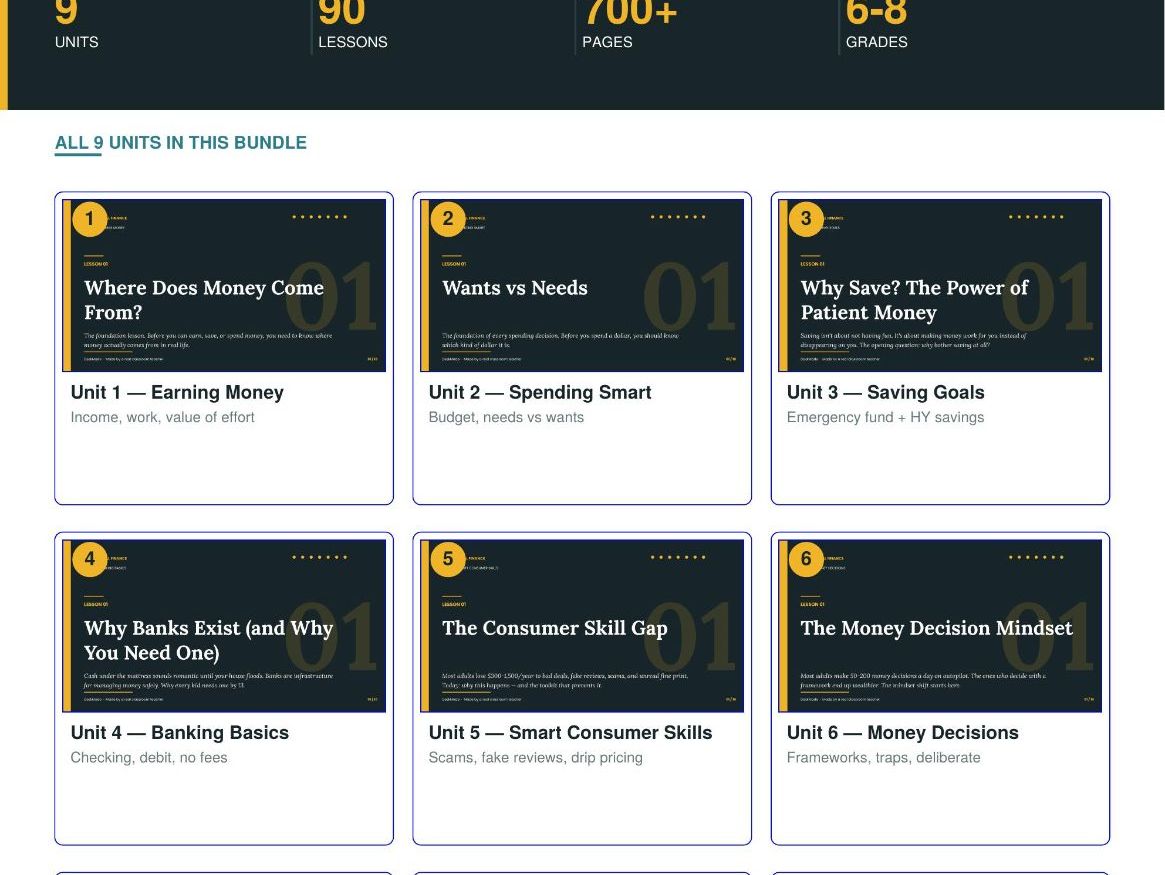
Task: Select the 'Unit 4 — Banking Basics' title
Action: (x=180, y=732)
